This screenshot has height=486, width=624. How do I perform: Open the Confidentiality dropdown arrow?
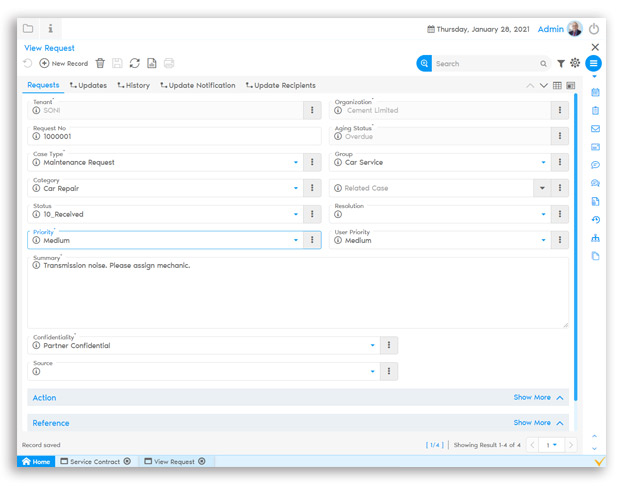coord(373,345)
